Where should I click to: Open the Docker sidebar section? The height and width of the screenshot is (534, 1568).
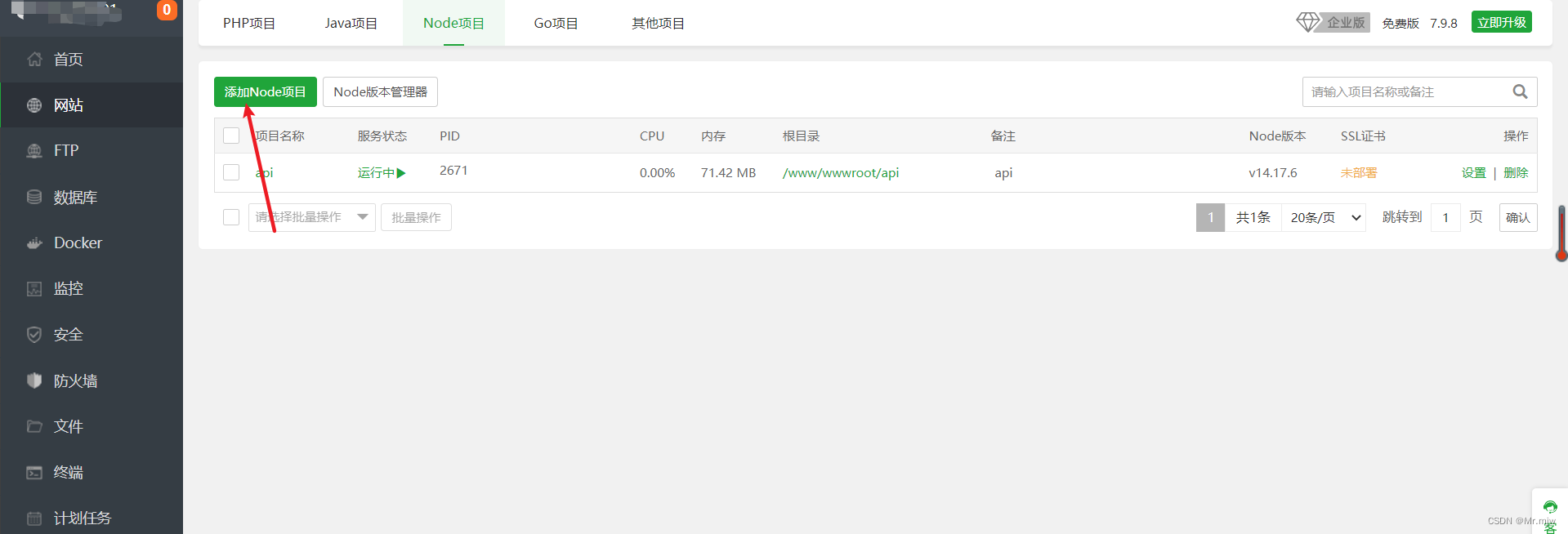coord(92,243)
